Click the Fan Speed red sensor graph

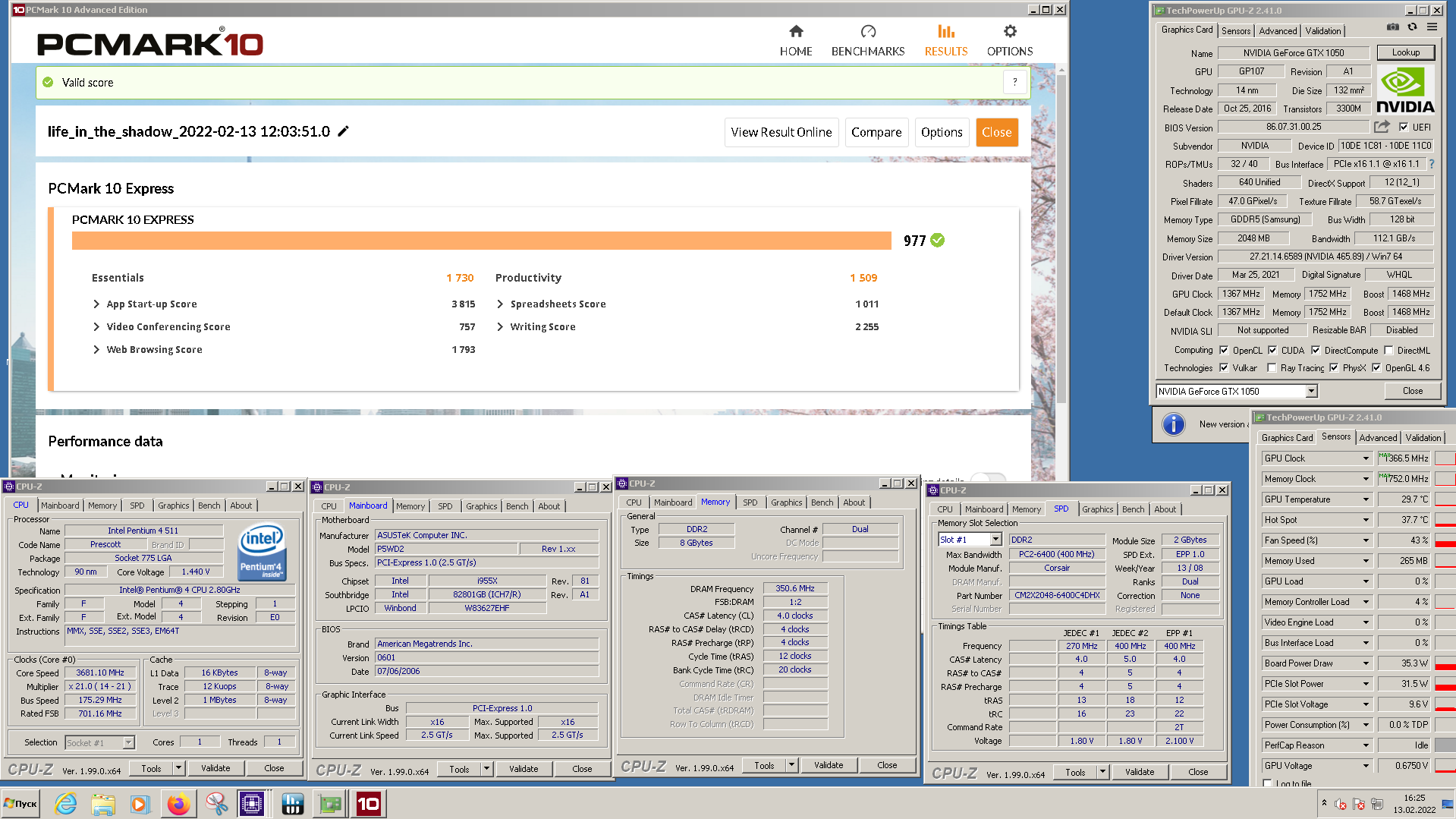coord(1445,540)
